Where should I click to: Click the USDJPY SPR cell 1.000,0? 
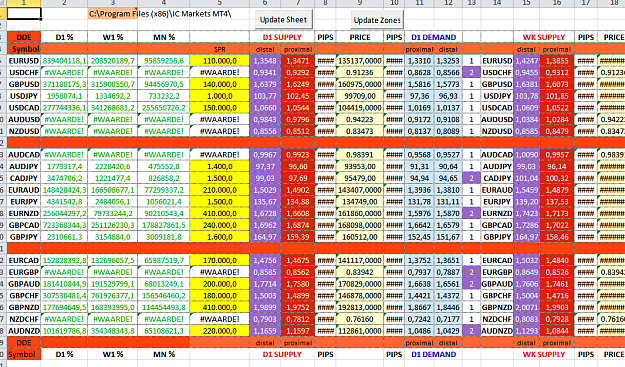220,96
